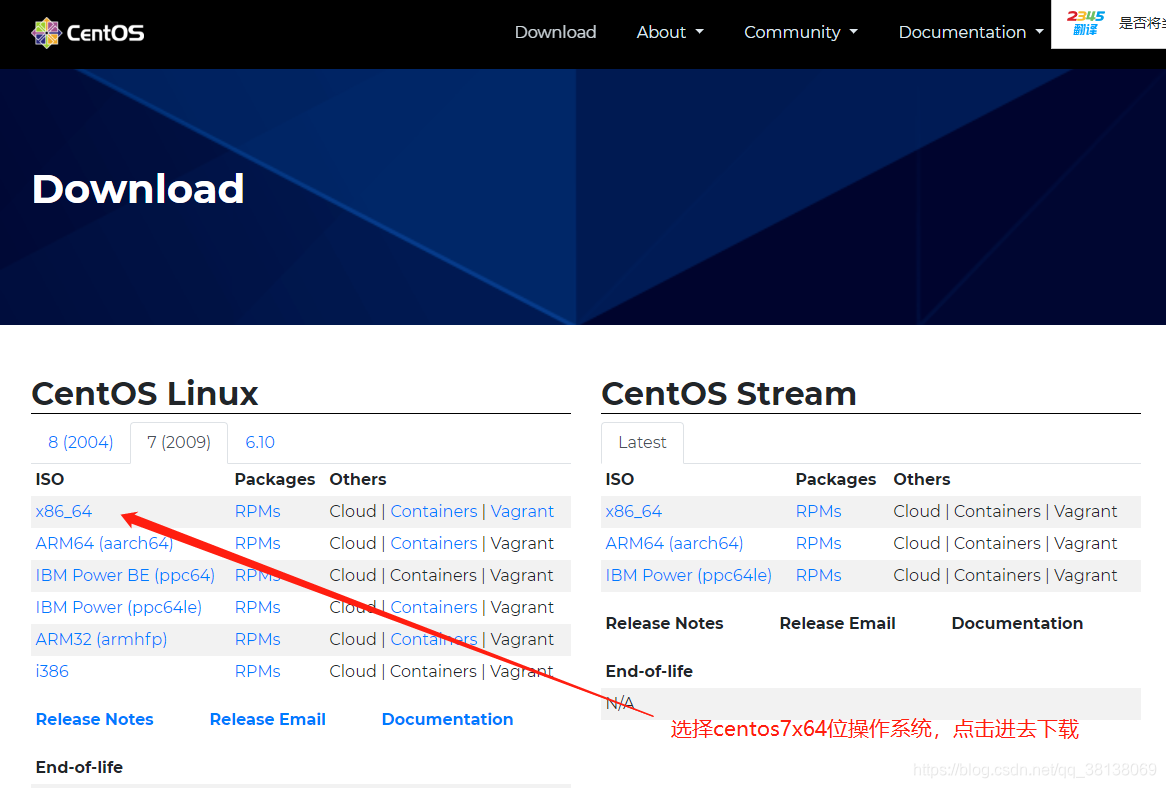Expand the About dropdown menu
The width and height of the screenshot is (1166, 788).
point(670,32)
